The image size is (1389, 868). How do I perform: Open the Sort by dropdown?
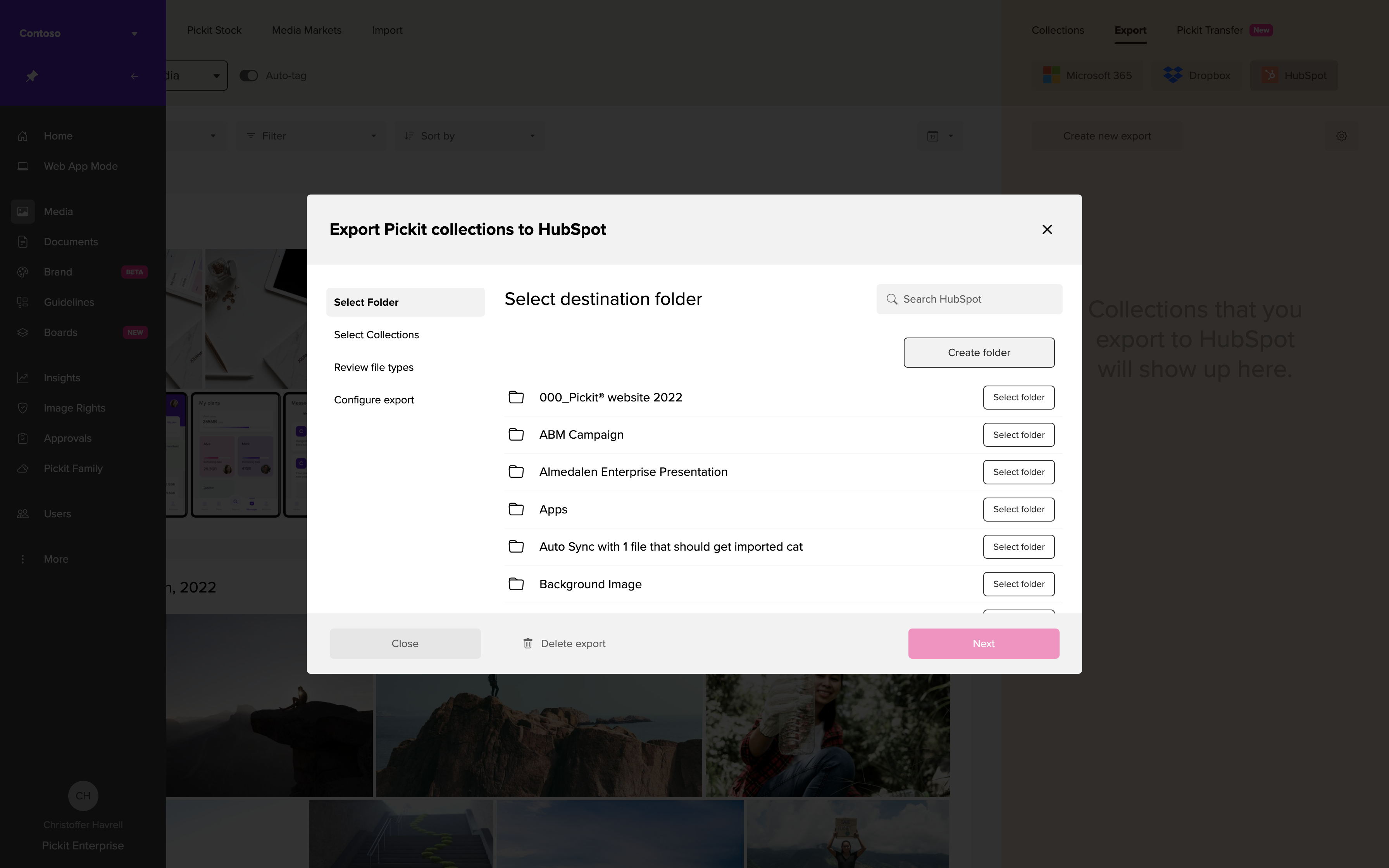point(469,136)
